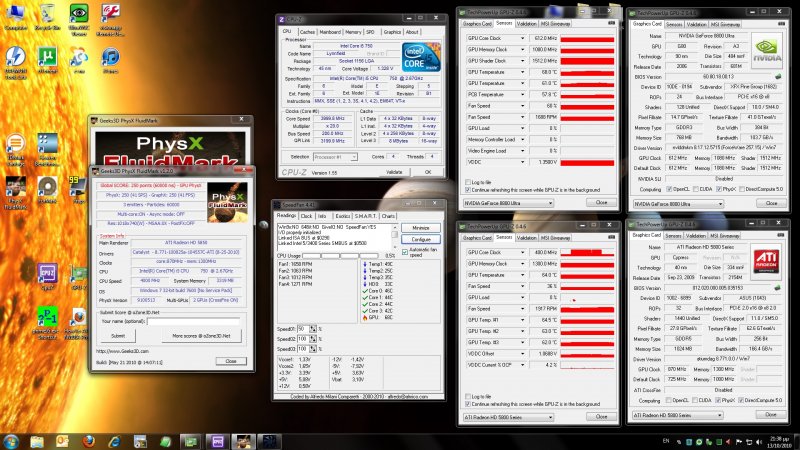Launch the PhysX FluidMark desktop shortcut

coord(15,193)
